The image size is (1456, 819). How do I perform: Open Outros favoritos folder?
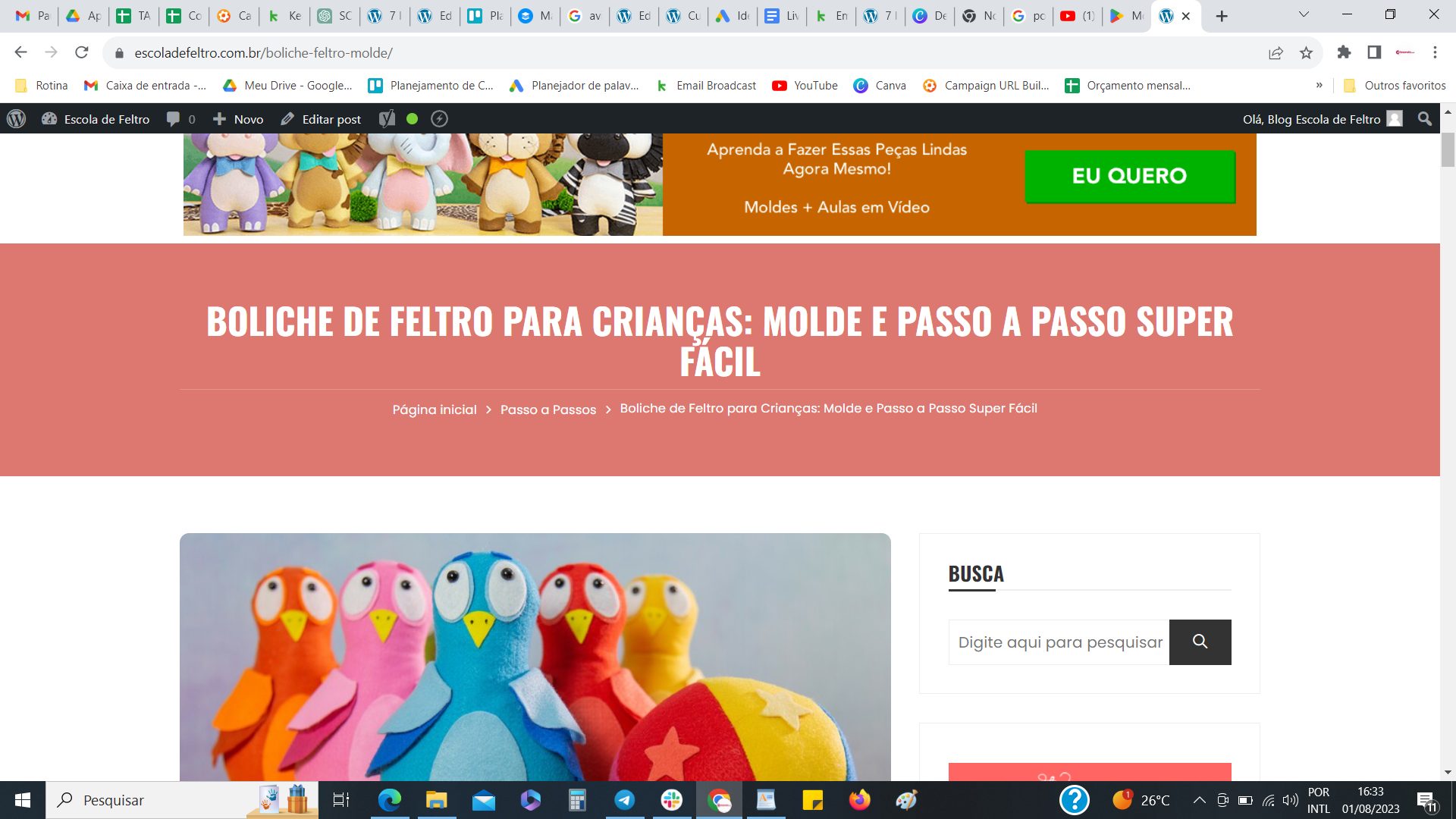click(x=1395, y=86)
